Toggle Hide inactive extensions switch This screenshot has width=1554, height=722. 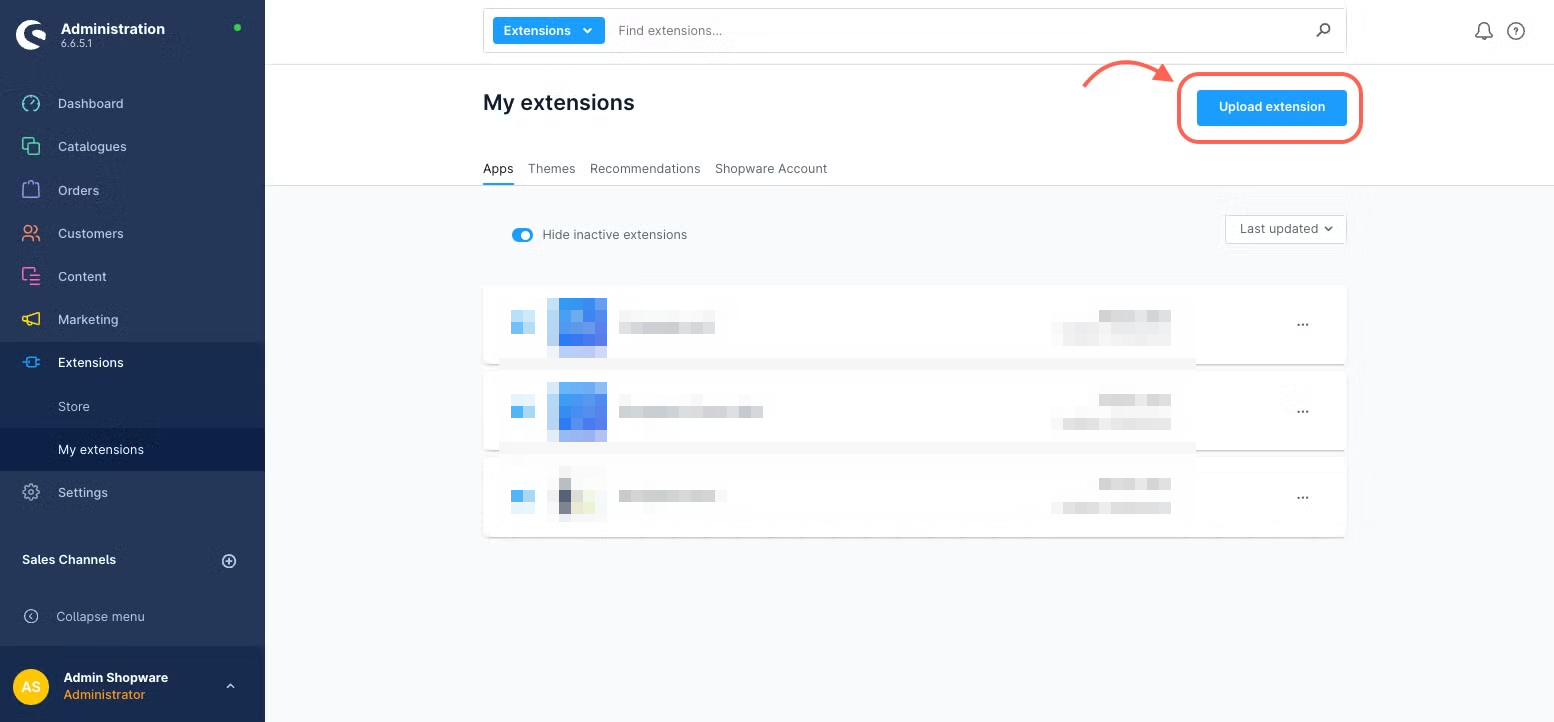(x=522, y=235)
